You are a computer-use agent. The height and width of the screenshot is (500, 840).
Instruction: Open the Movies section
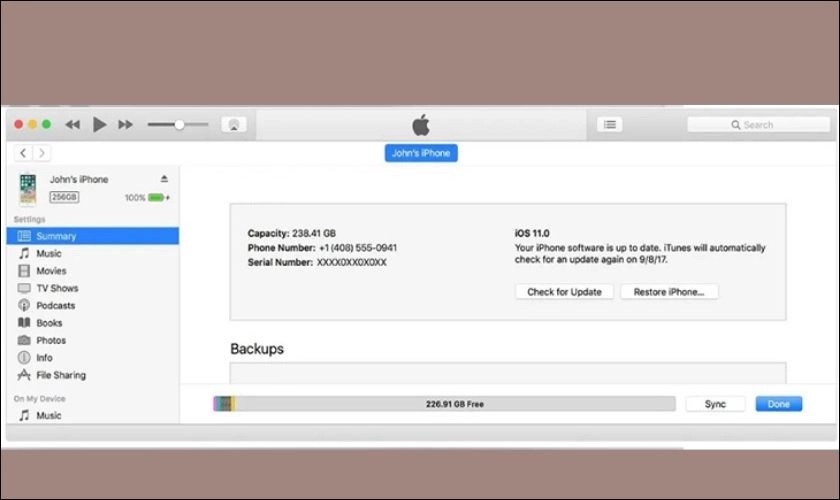tap(93, 271)
